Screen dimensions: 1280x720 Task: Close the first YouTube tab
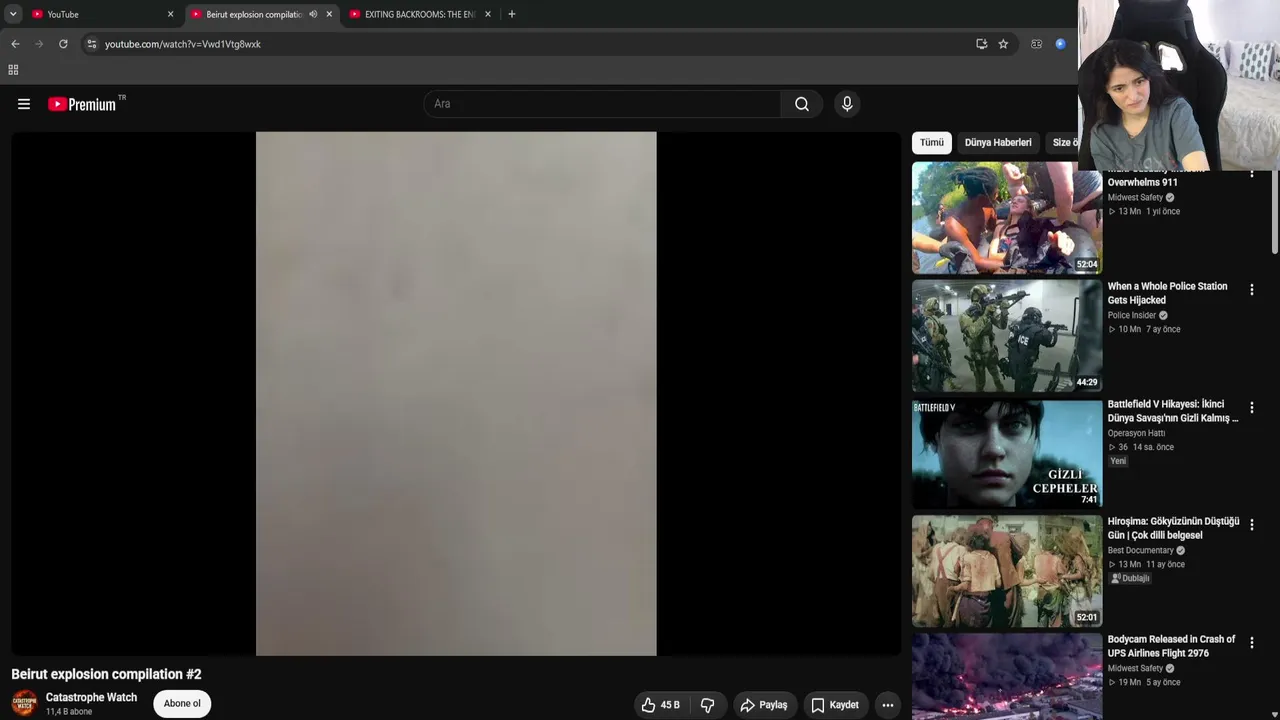pyautogui.click(x=170, y=14)
